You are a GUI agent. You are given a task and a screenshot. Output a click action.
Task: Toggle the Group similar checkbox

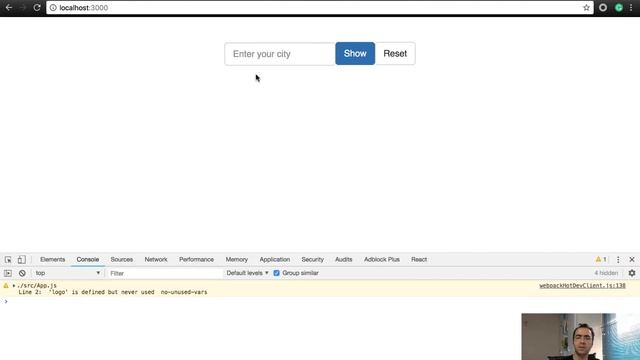click(x=276, y=273)
